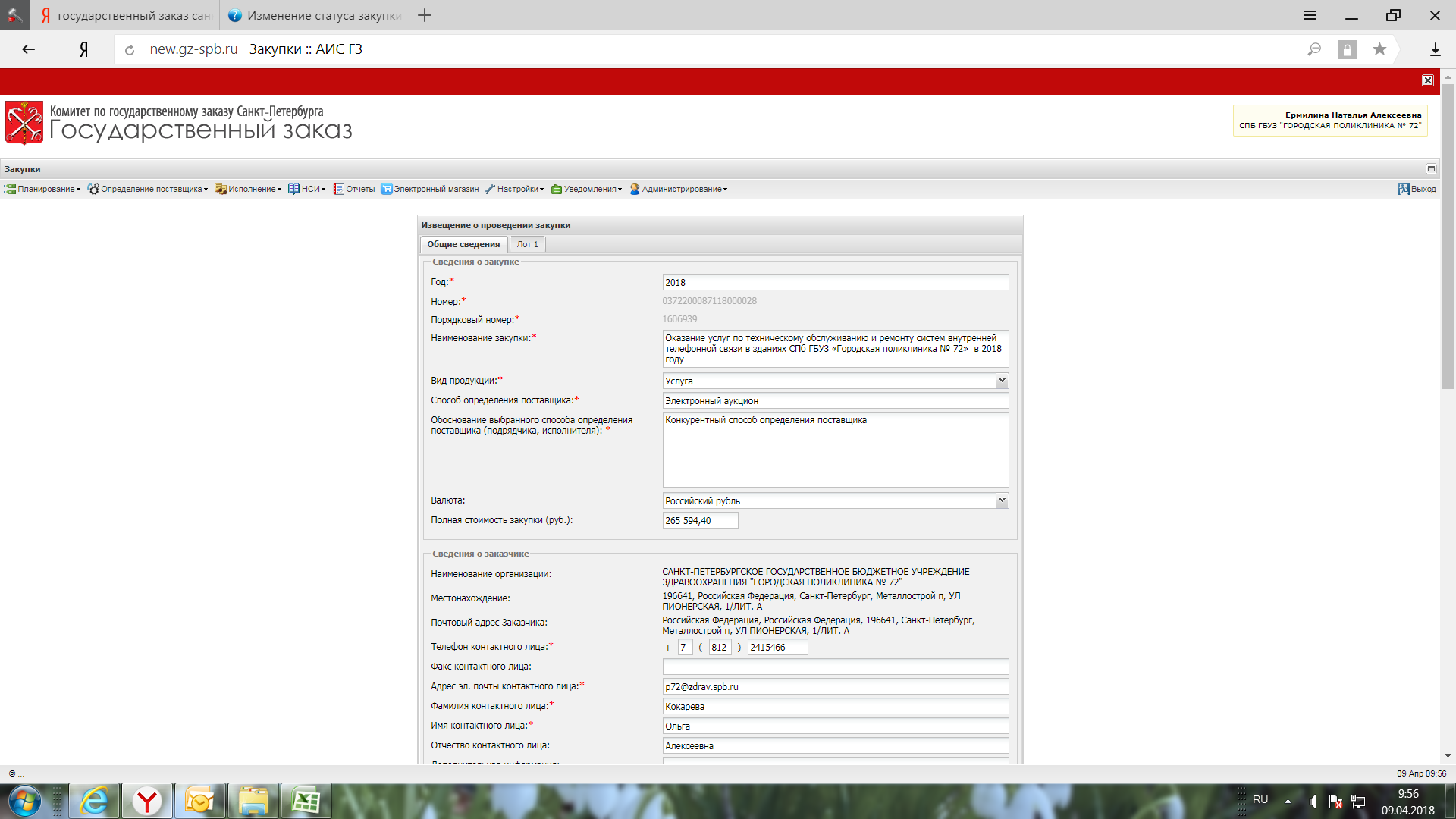Expand the Настройки menu

514,190
